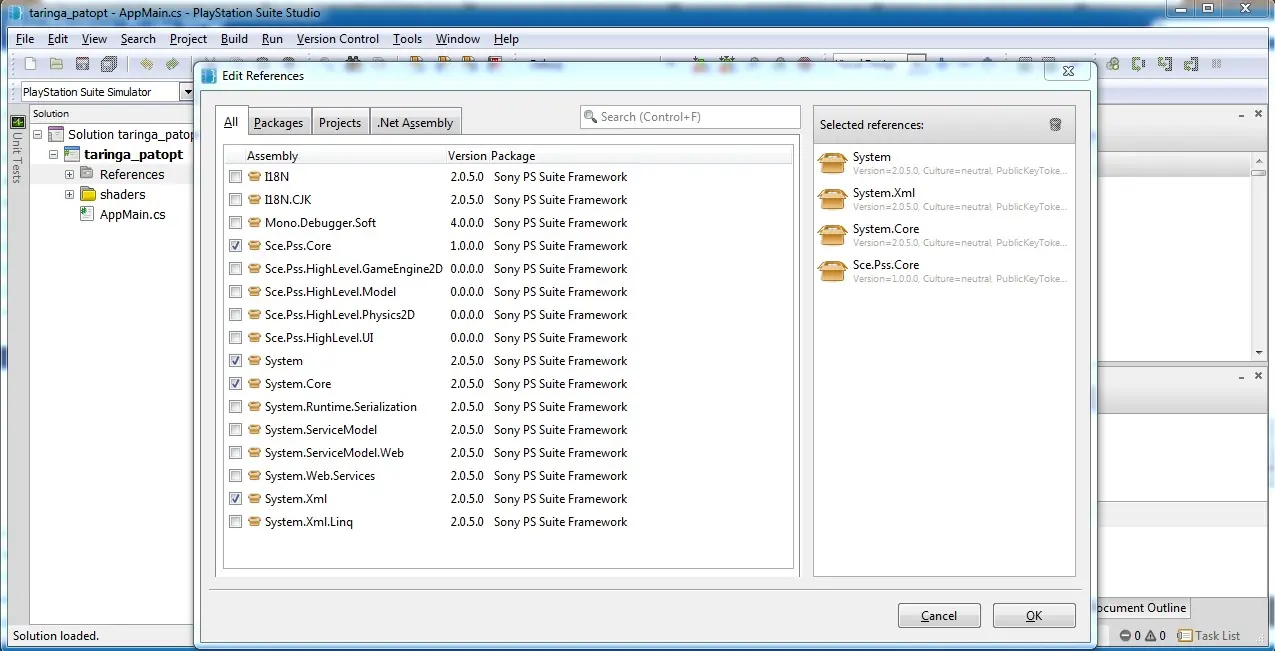
Task: Click the New File toolbar icon
Action: [30, 64]
